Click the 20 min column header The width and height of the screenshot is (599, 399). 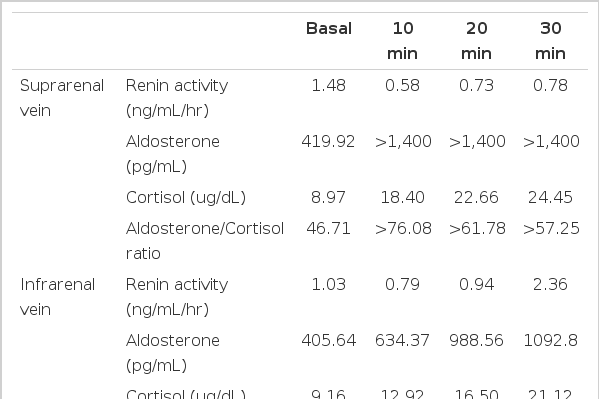click(x=476, y=41)
